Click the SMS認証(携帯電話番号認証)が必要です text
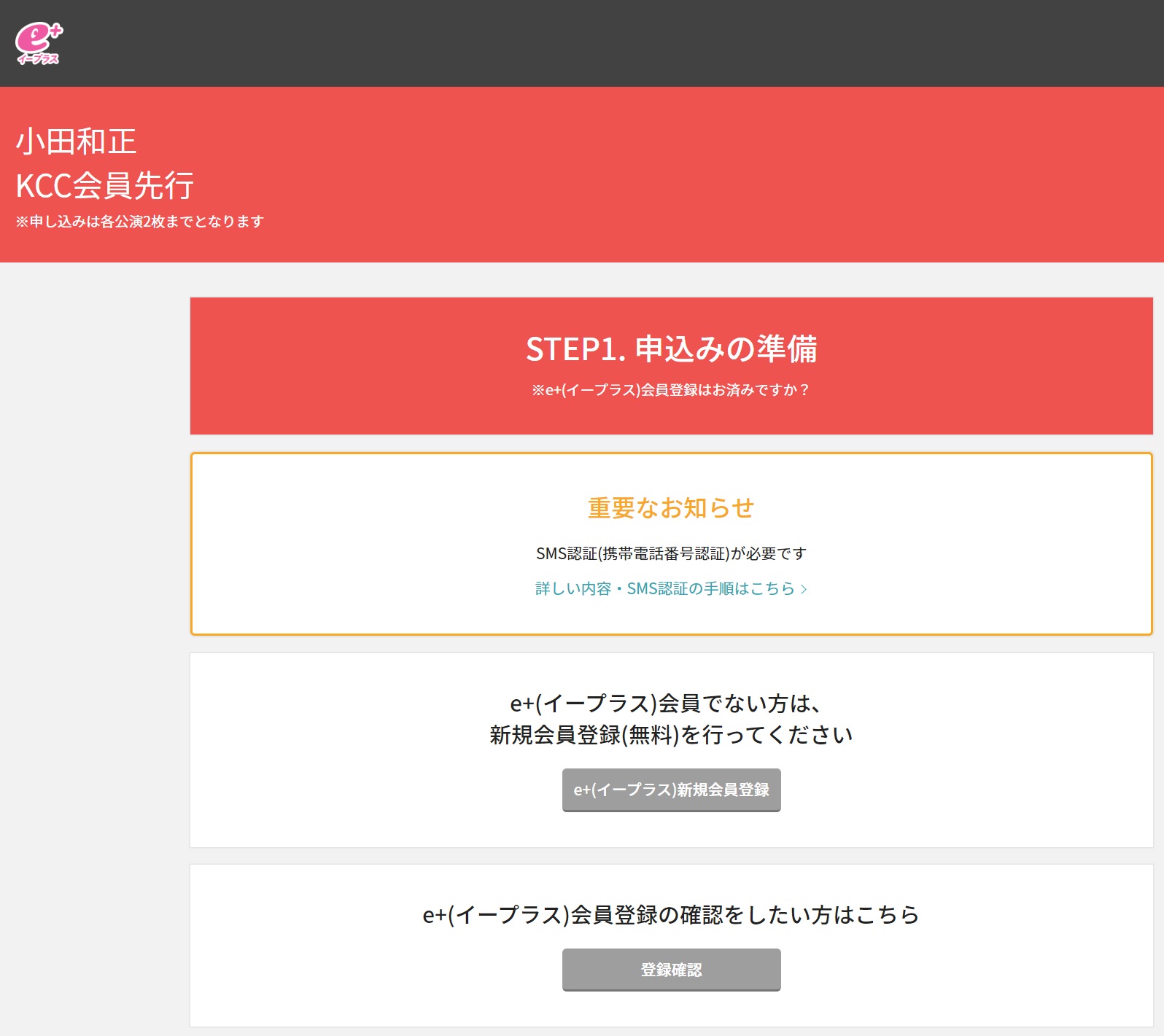The image size is (1164, 1036). pyautogui.click(x=671, y=553)
